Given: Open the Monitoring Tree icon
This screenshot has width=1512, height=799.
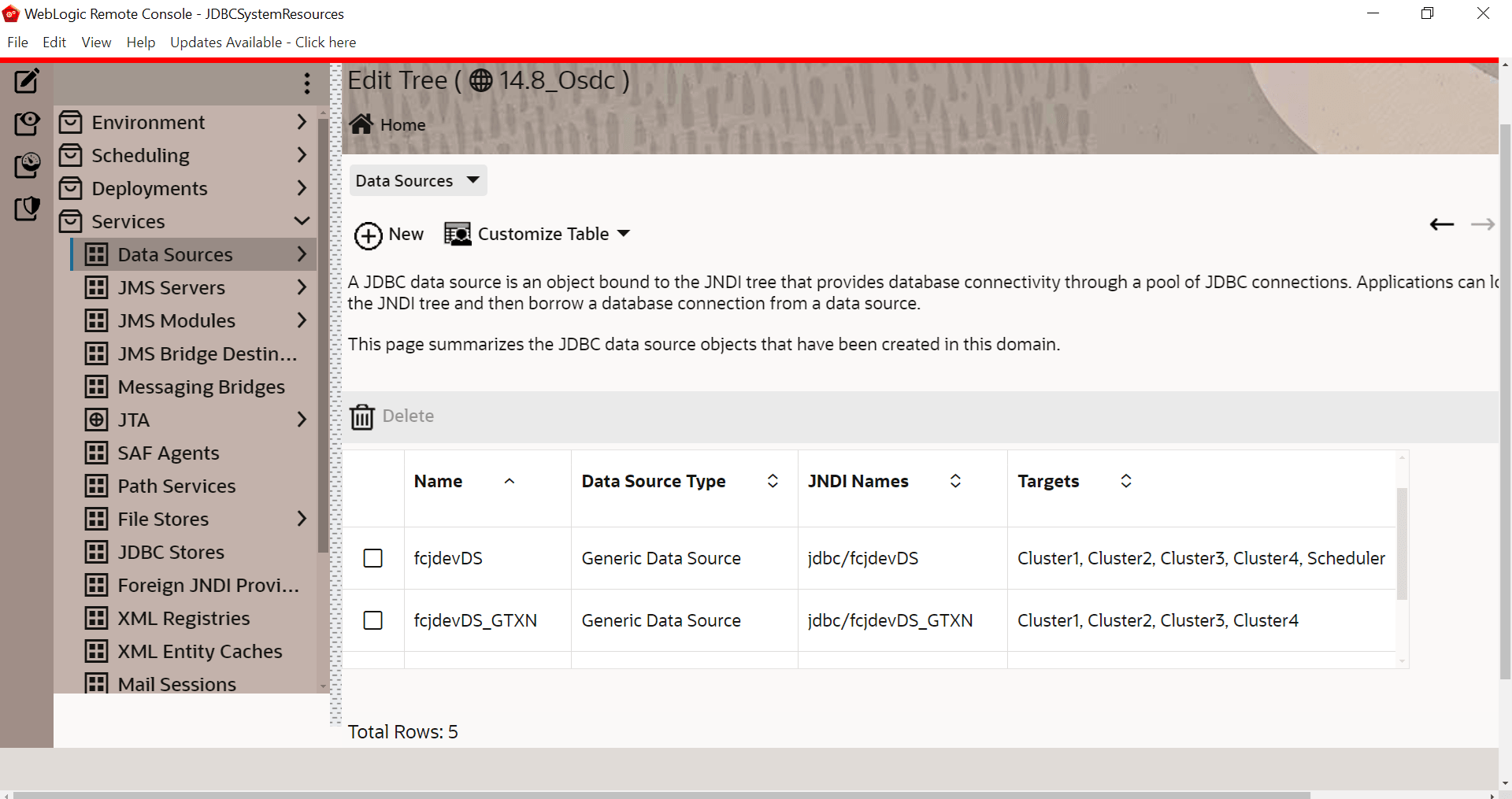Looking at the screenshot, I should point(27,165).
